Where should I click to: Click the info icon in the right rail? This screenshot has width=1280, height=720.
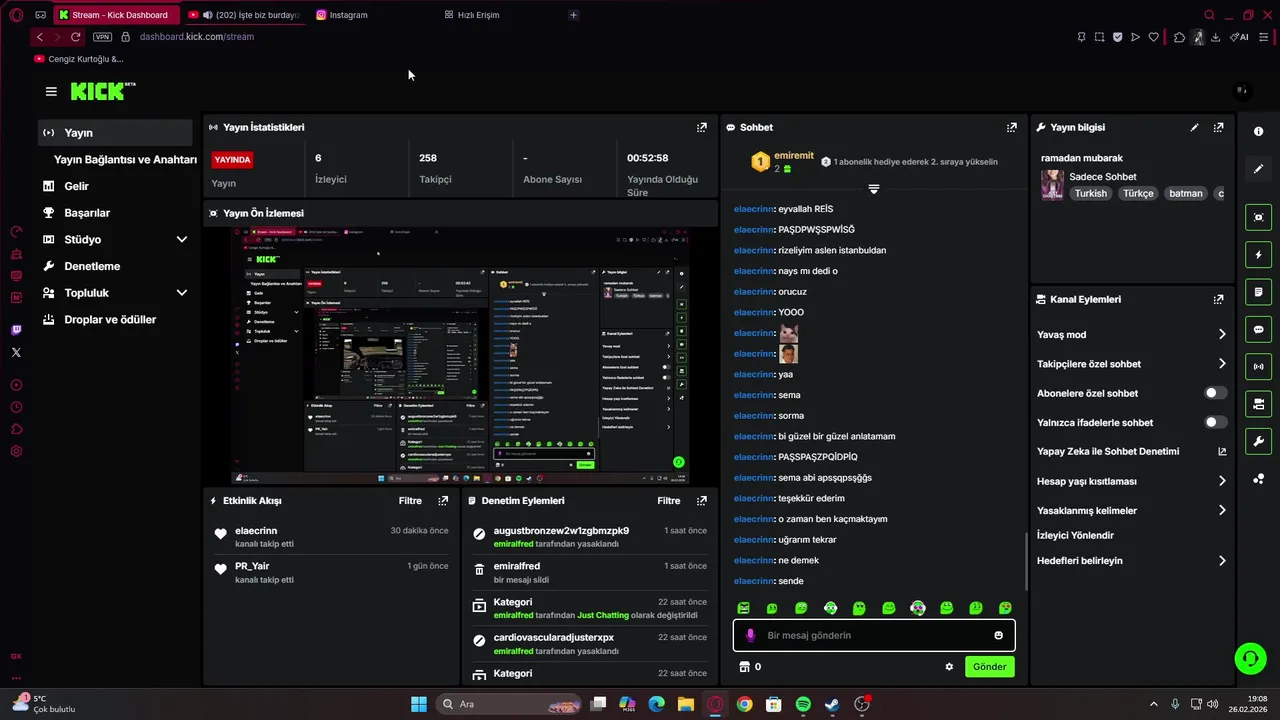pyautogui.click(x=1258, y=132)
